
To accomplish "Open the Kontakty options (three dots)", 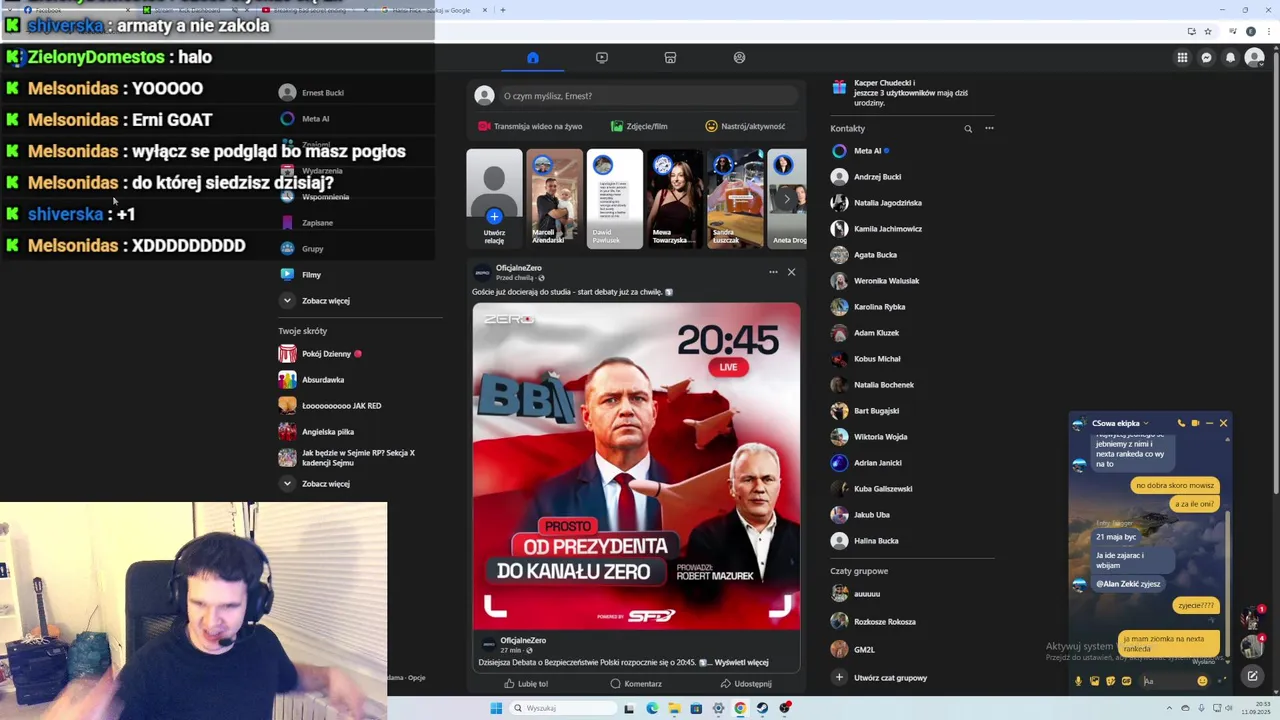I will click(x=989, y=128).
